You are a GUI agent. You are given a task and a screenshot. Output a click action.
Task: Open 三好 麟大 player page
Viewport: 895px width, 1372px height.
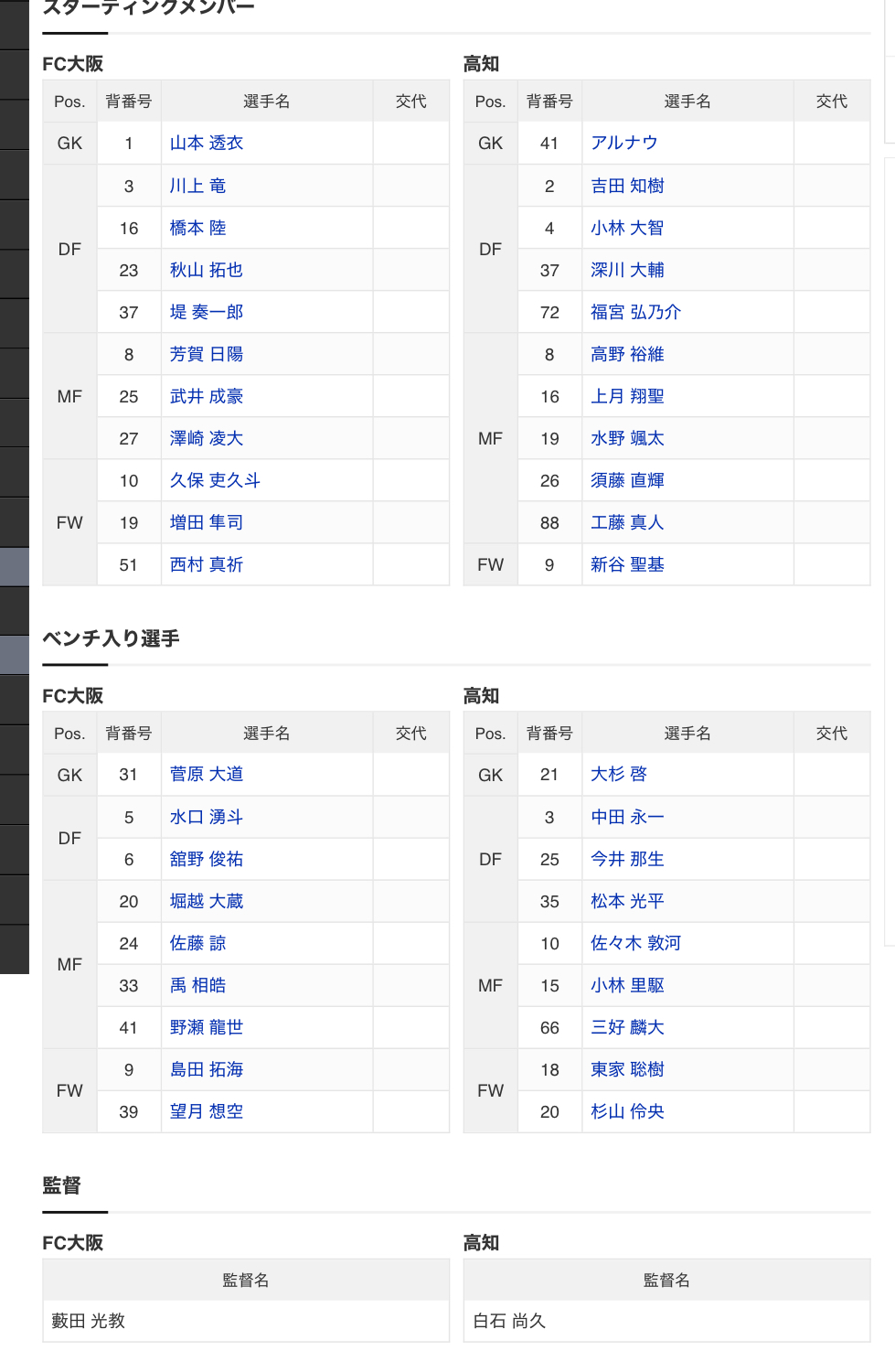(x=627, y=1027)
